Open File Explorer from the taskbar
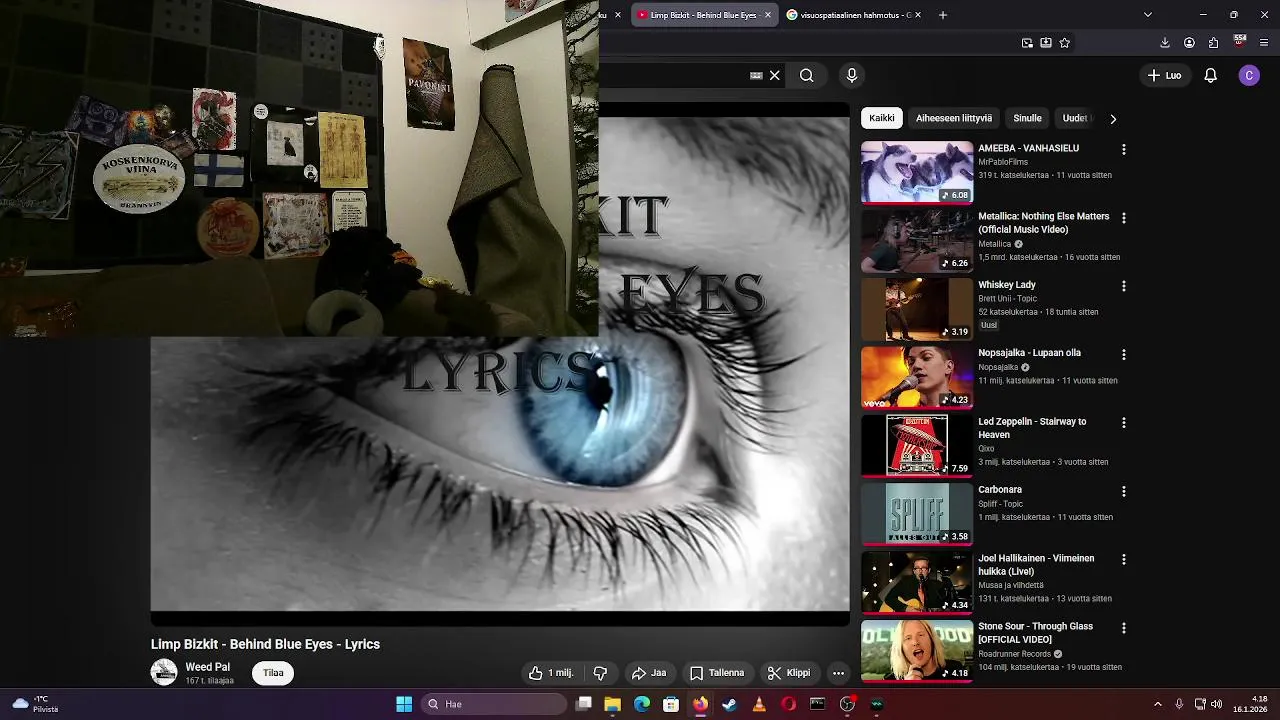The width and height of the screenshot is (1280, 720). pyautogui.click(x=613, y=704)
